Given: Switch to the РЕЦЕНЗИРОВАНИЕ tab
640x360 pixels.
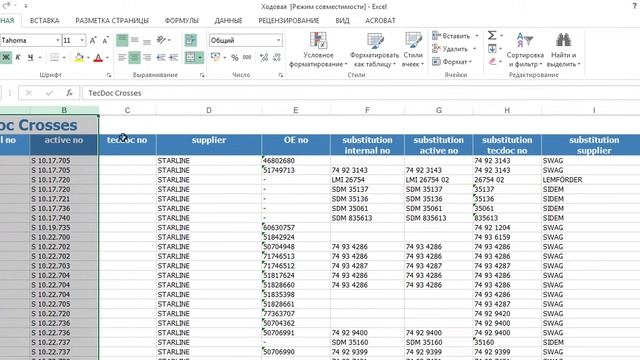Looking at the screenshot, I should (x=289, y=20).
